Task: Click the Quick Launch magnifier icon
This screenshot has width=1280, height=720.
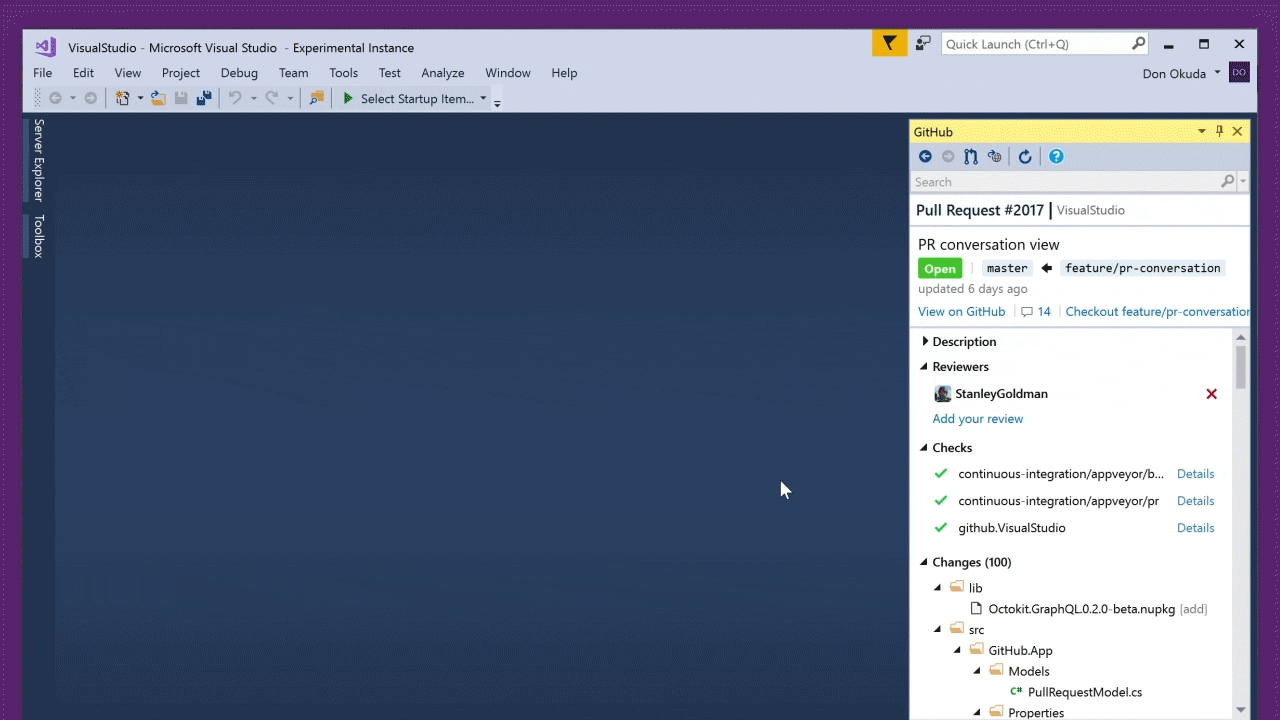Action: pos(1138,43)
